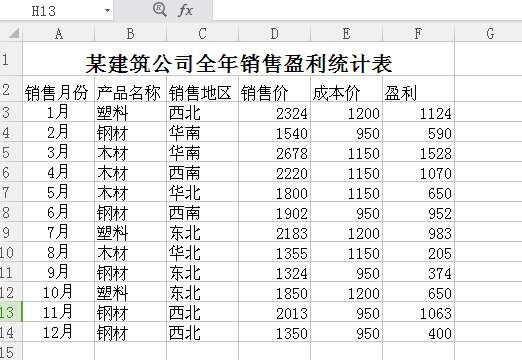The image size is (522, 360).
Task: Click the select-all triangle corner
Action: (13, 33)
